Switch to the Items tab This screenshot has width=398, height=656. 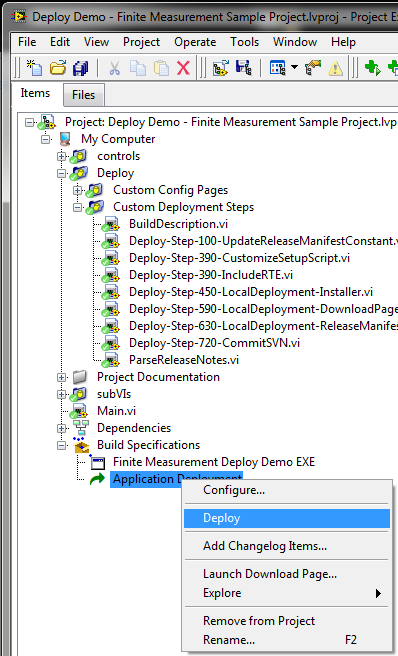(36, 93)
